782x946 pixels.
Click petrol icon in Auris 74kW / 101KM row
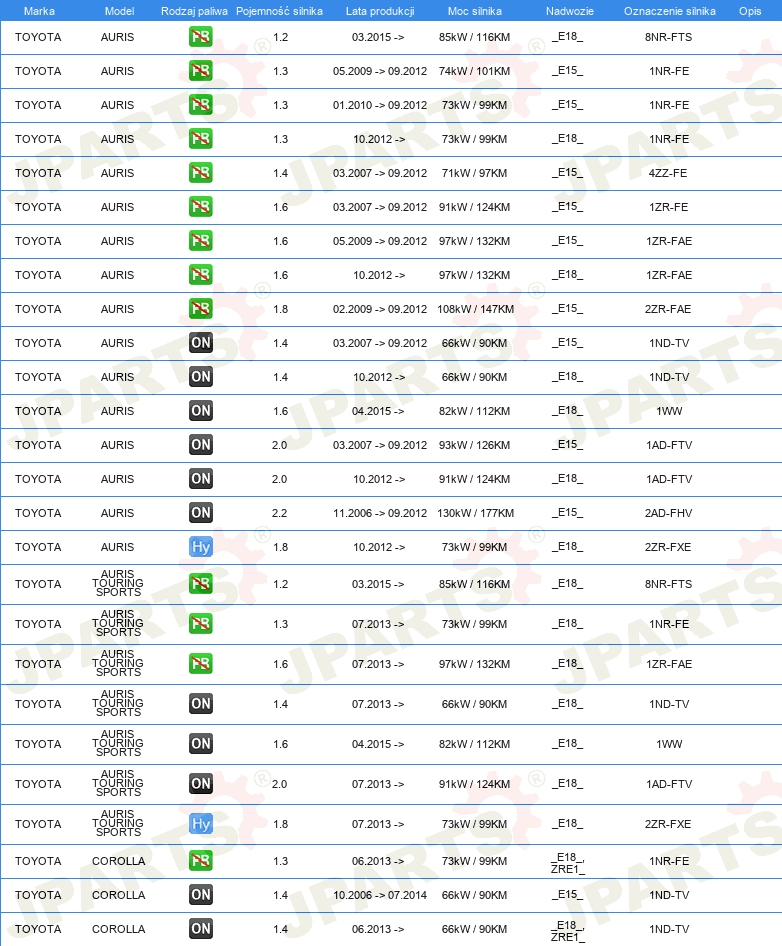click(x=200, y=71)
